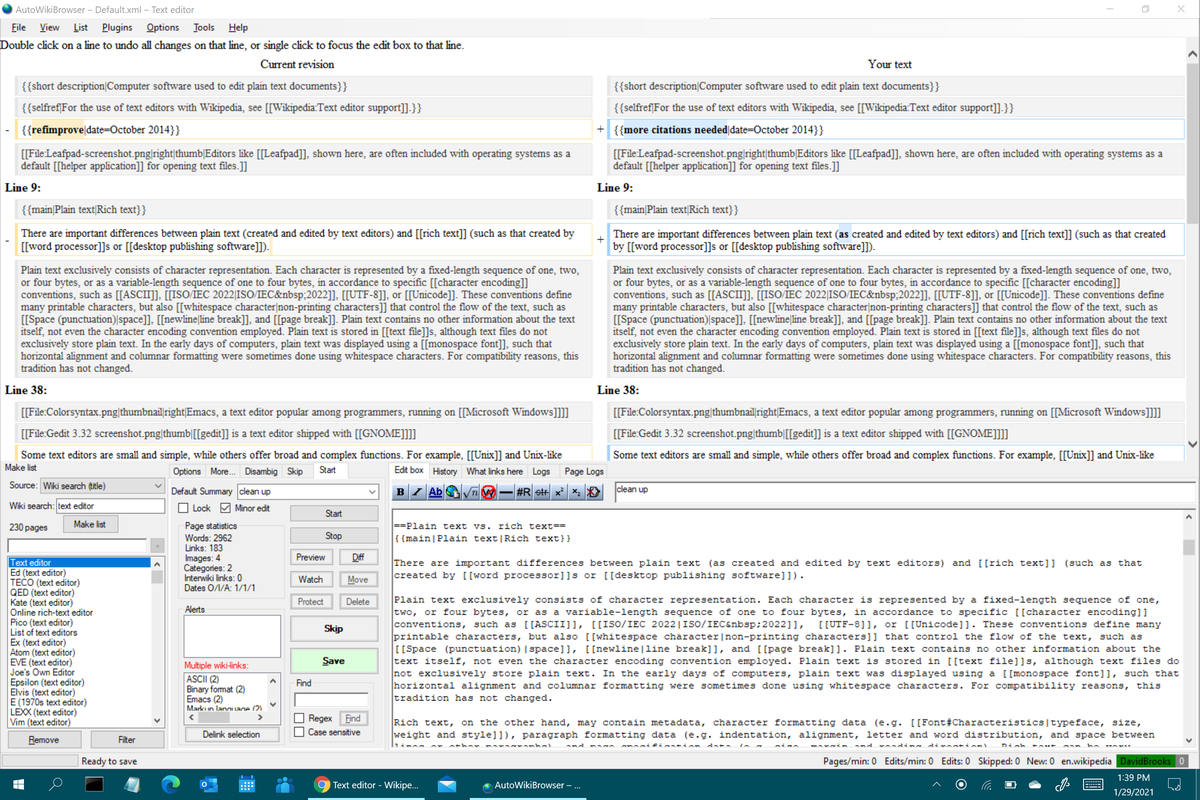
Task: Switch to the Page Logs tab
Action: (584, 471)
